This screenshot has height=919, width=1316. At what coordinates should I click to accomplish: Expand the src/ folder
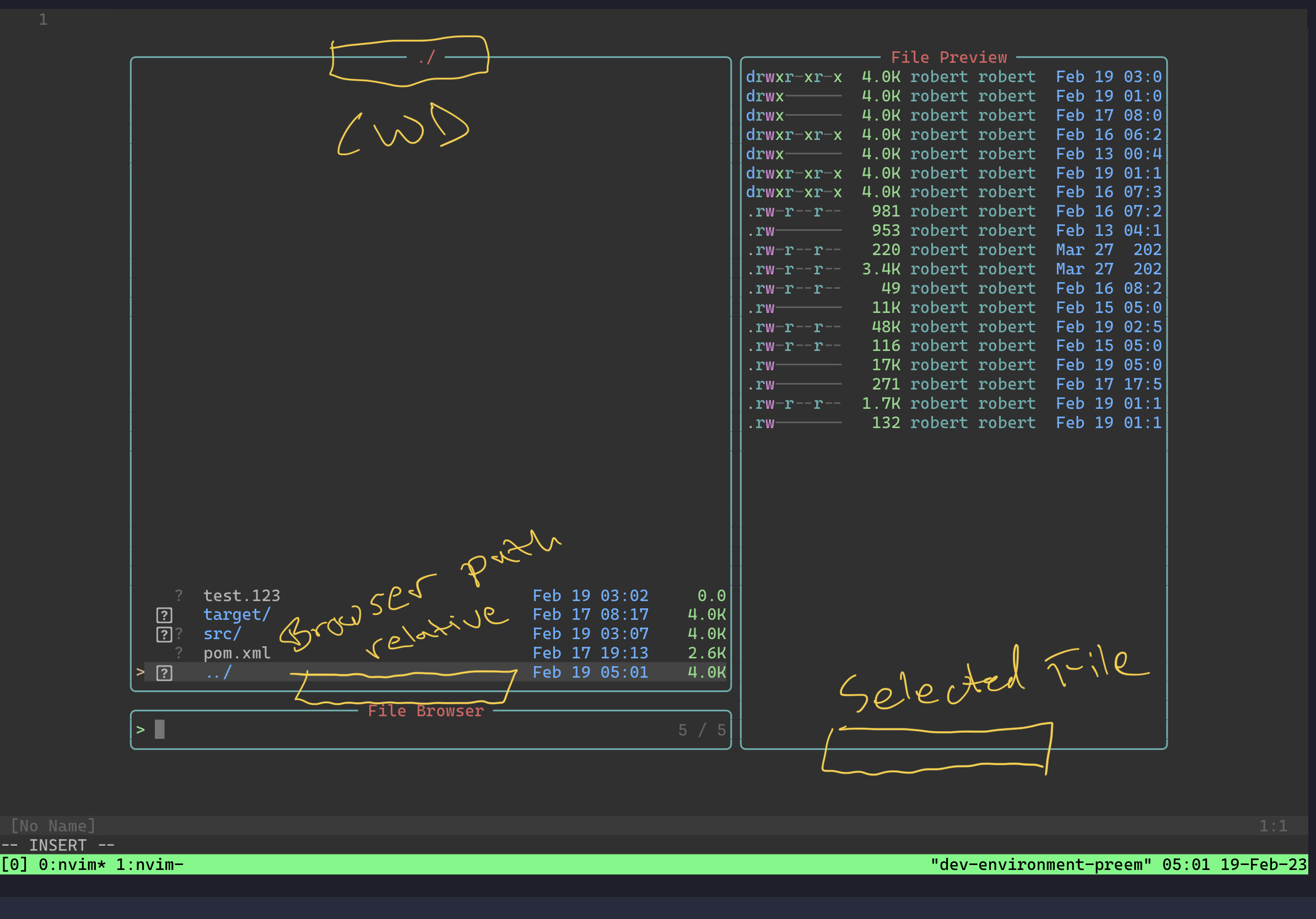222,634
